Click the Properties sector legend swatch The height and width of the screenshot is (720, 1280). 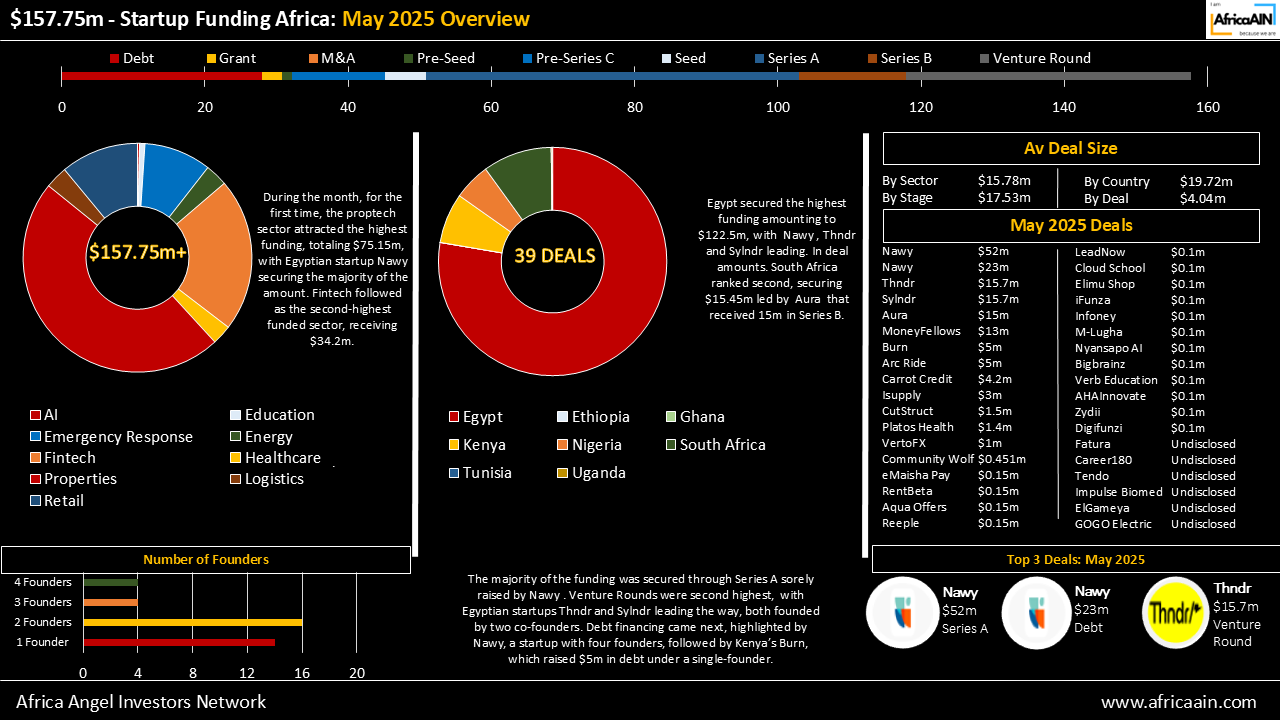coord(35,479)
